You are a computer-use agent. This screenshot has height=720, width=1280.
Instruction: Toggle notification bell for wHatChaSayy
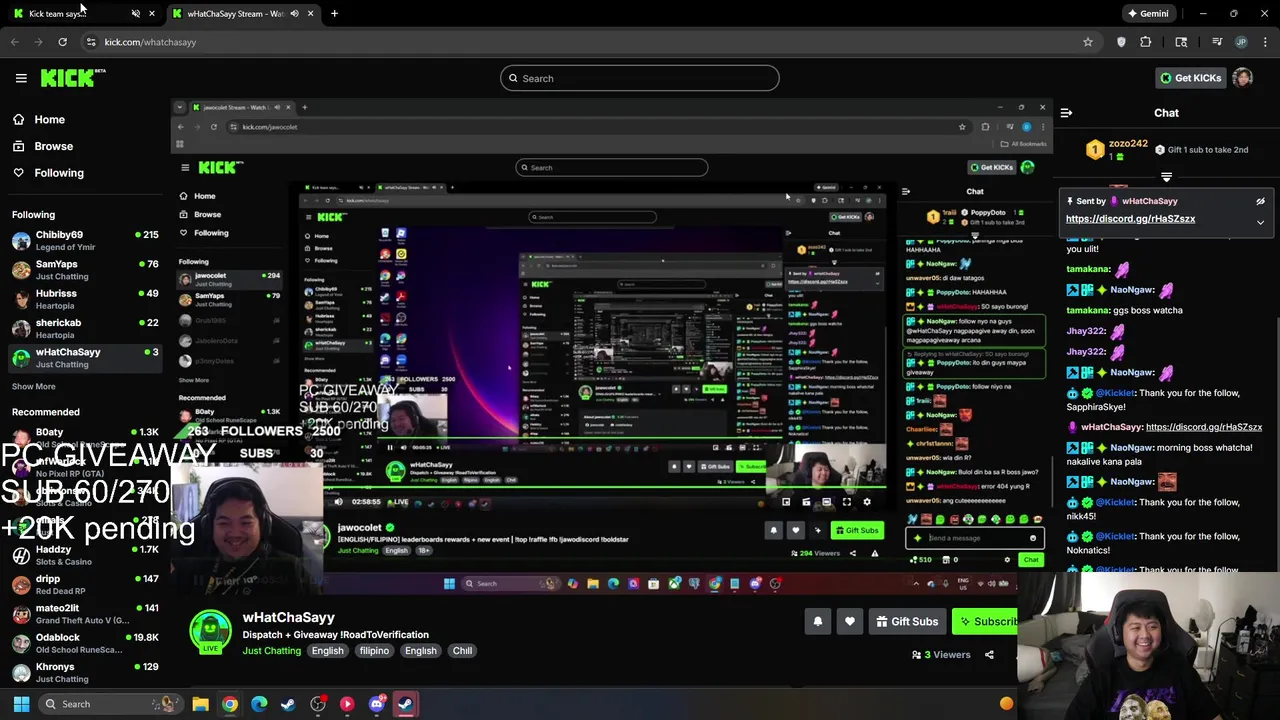point(817,622)
